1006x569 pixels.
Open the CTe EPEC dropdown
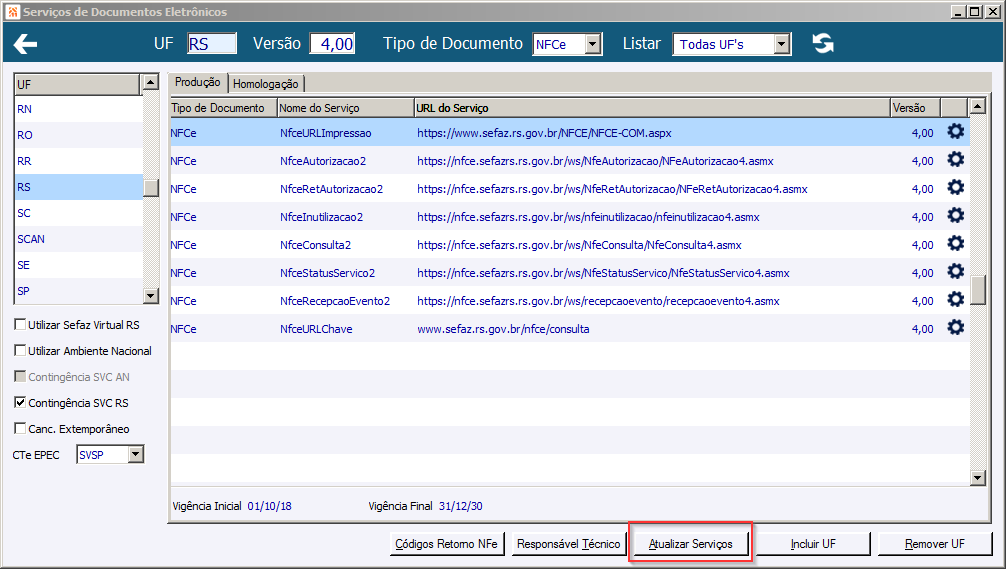pyautogui.click(x=135, y=455)
